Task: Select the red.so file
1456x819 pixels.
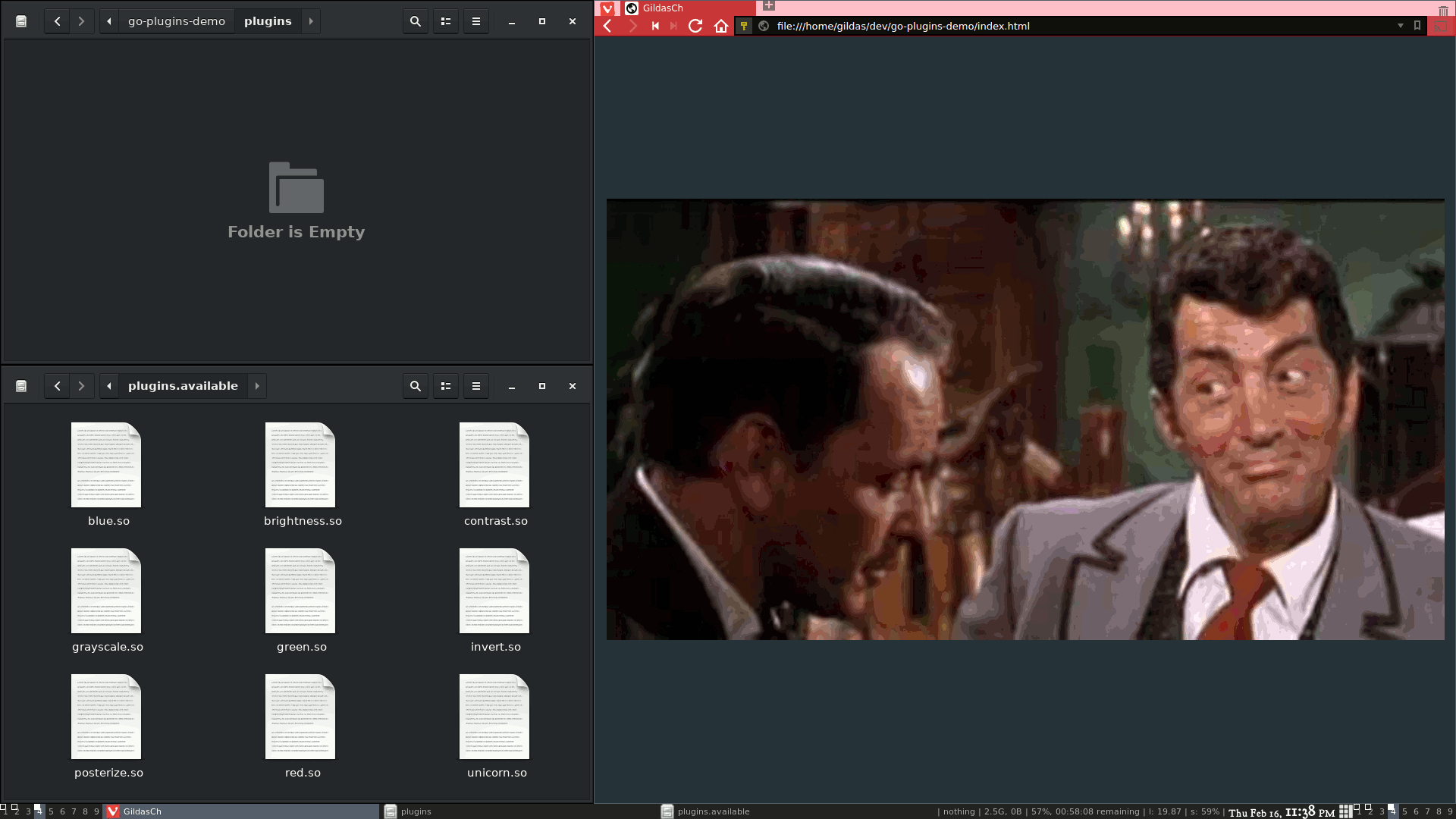Action: 301,726
